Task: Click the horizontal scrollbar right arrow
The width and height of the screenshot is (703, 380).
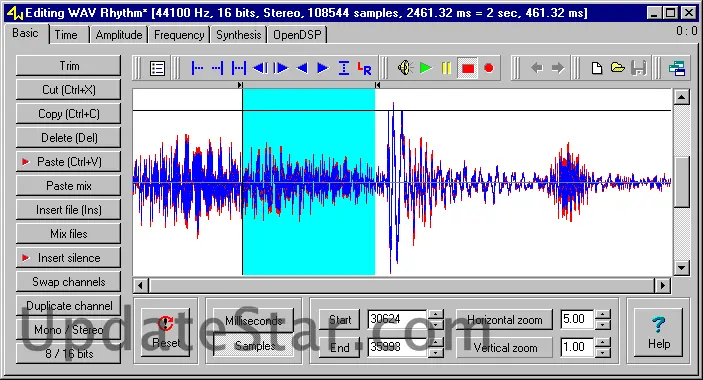Action: click(x=663, y=285)
